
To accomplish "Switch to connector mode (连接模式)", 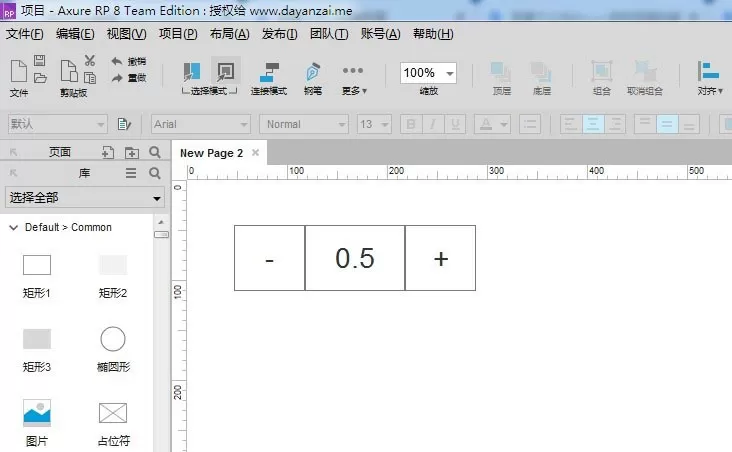I will (x=269, y=78).
